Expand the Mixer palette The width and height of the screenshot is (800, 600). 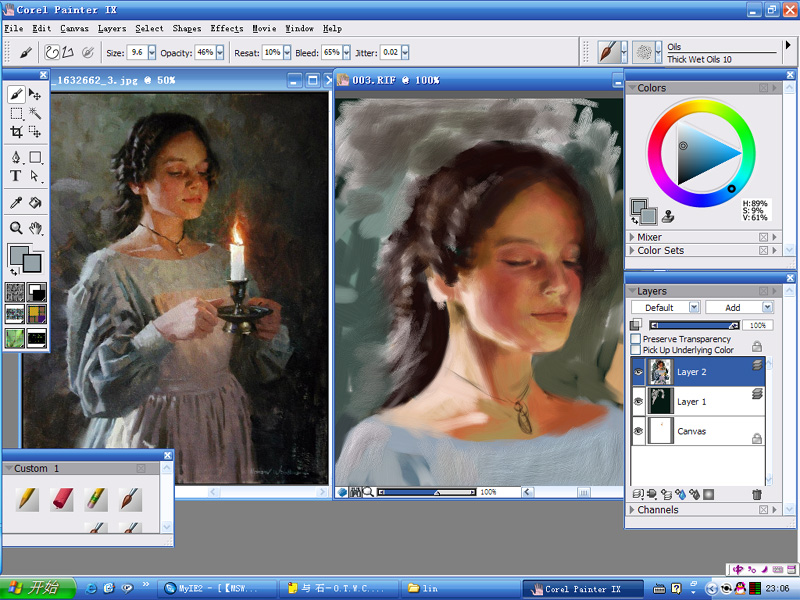click(x=632, y=237)
